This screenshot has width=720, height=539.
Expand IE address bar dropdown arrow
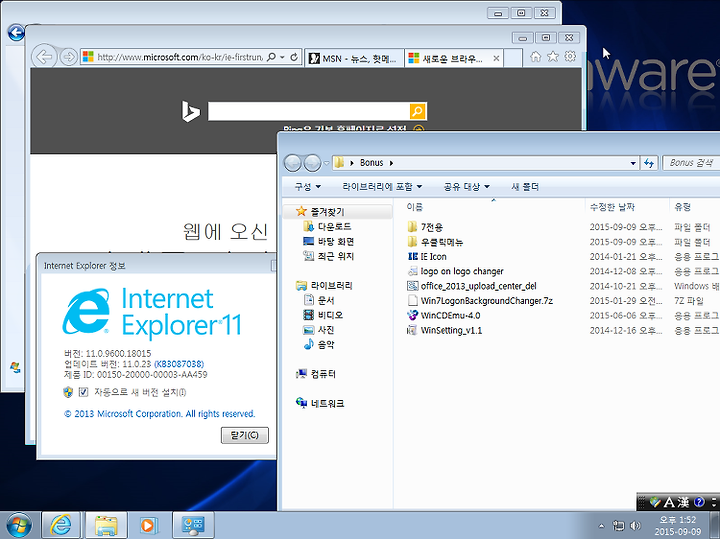point(282,57)
